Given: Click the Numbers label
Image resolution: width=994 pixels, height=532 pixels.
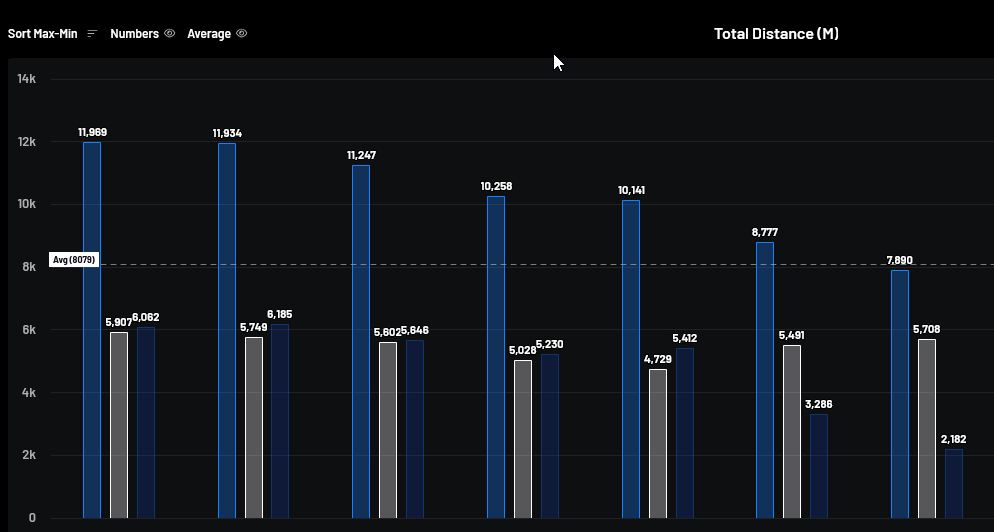Looking at the screenshot, I should 134,34.
